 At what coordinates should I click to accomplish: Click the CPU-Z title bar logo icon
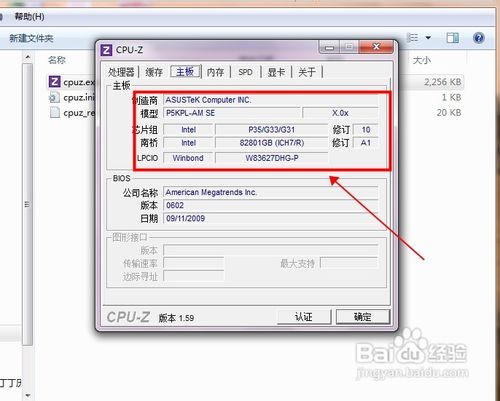click(x=106, y=50)
